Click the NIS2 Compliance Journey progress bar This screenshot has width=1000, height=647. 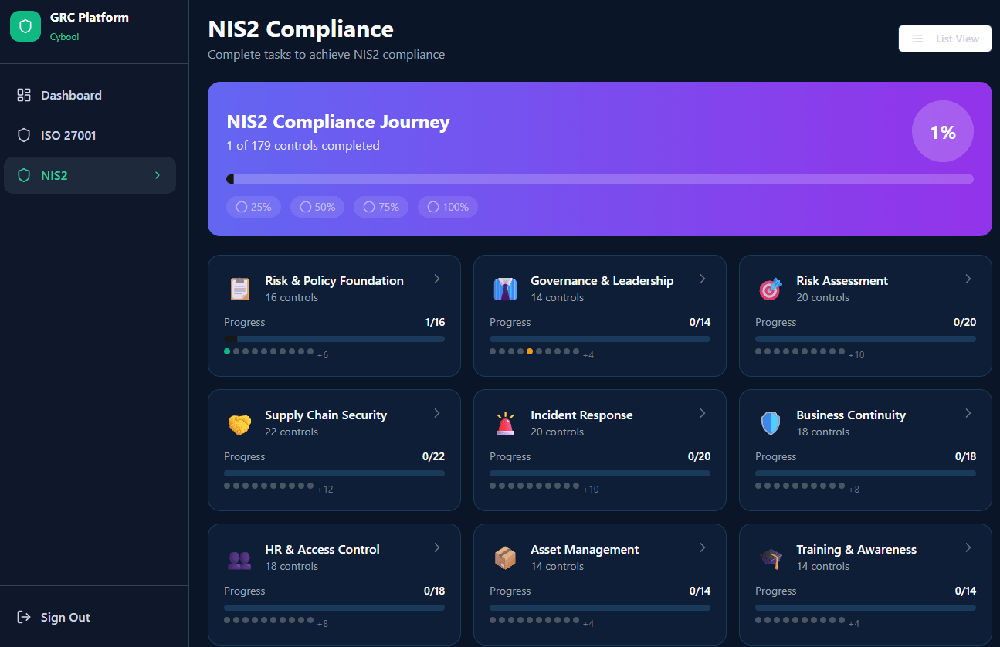(x=600, y=179)
